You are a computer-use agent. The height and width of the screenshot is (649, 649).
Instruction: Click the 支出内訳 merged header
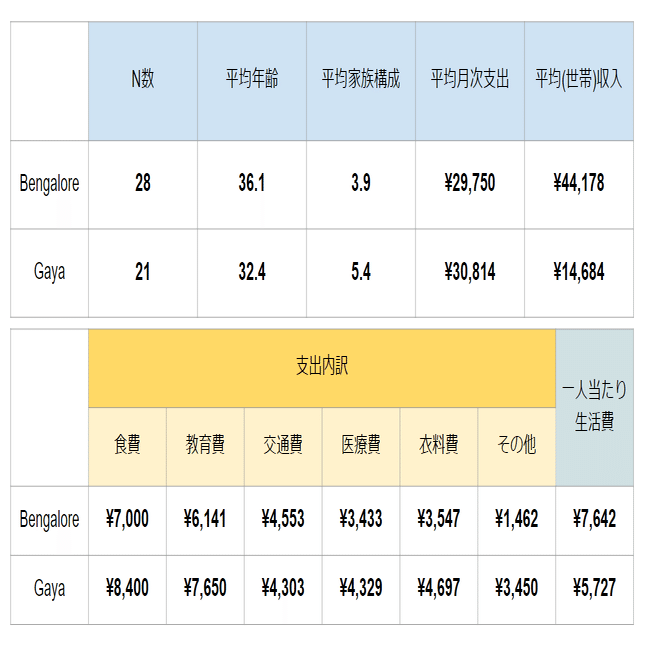tap(322, 366)
